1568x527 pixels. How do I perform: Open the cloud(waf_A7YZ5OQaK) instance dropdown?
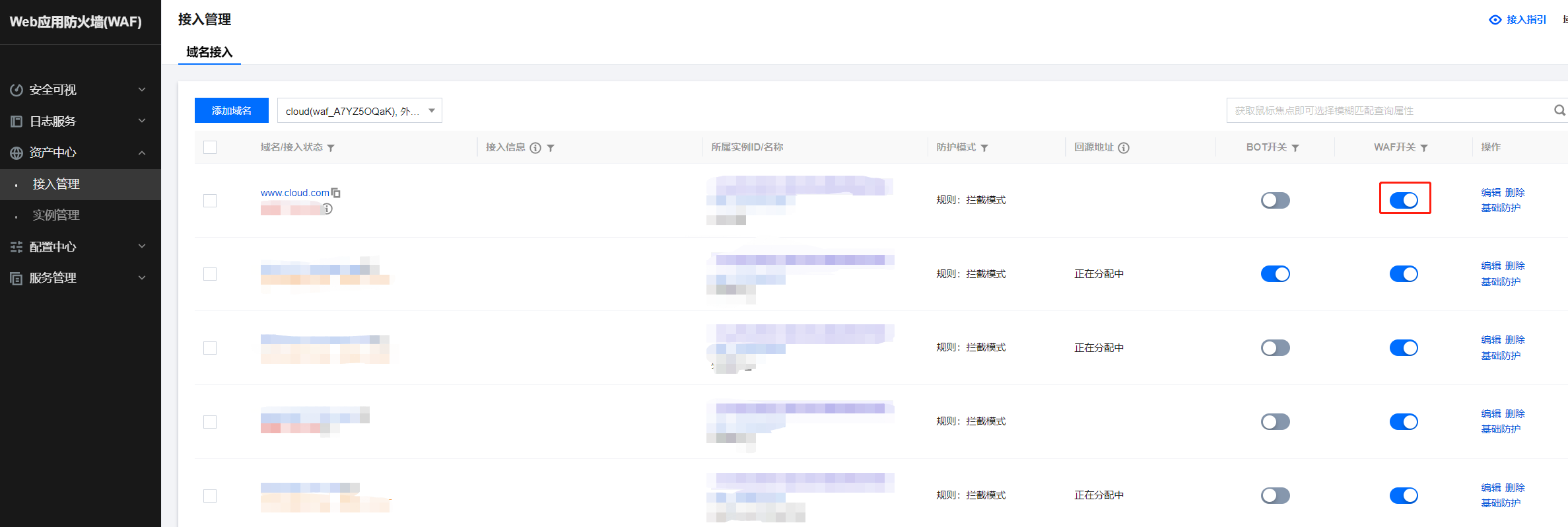point(359,111)
